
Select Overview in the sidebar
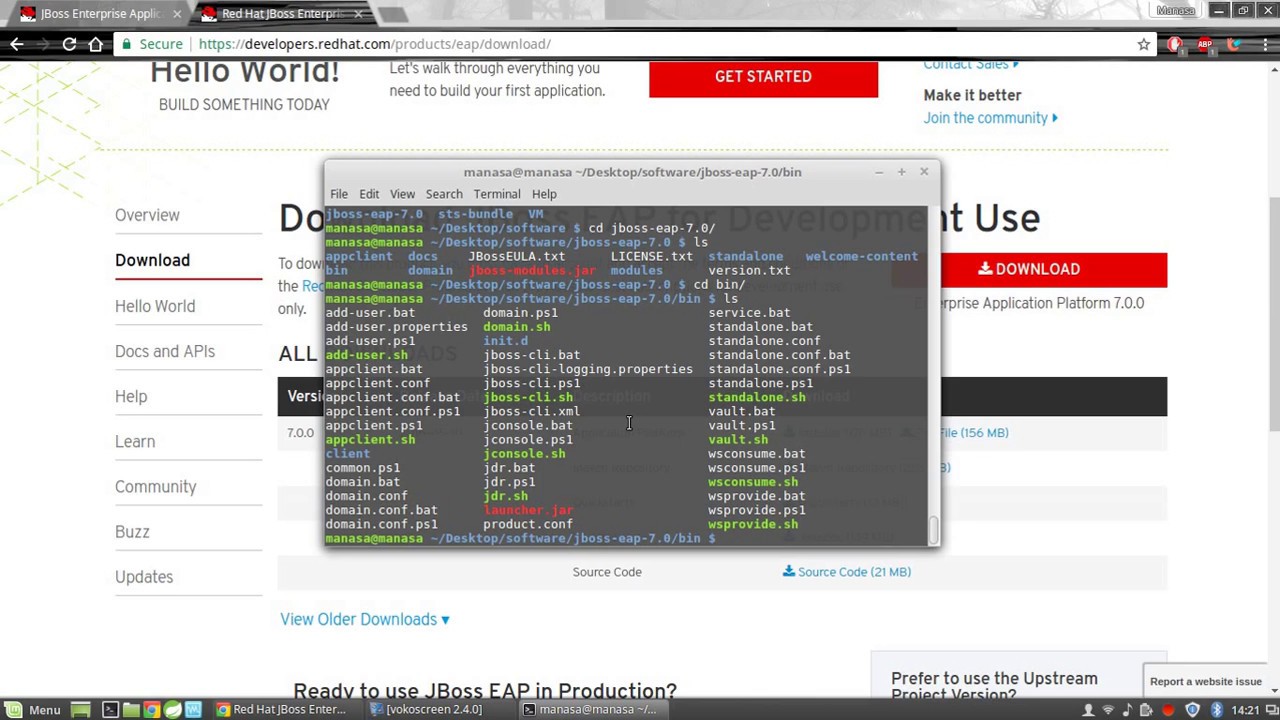pos(147,215)
